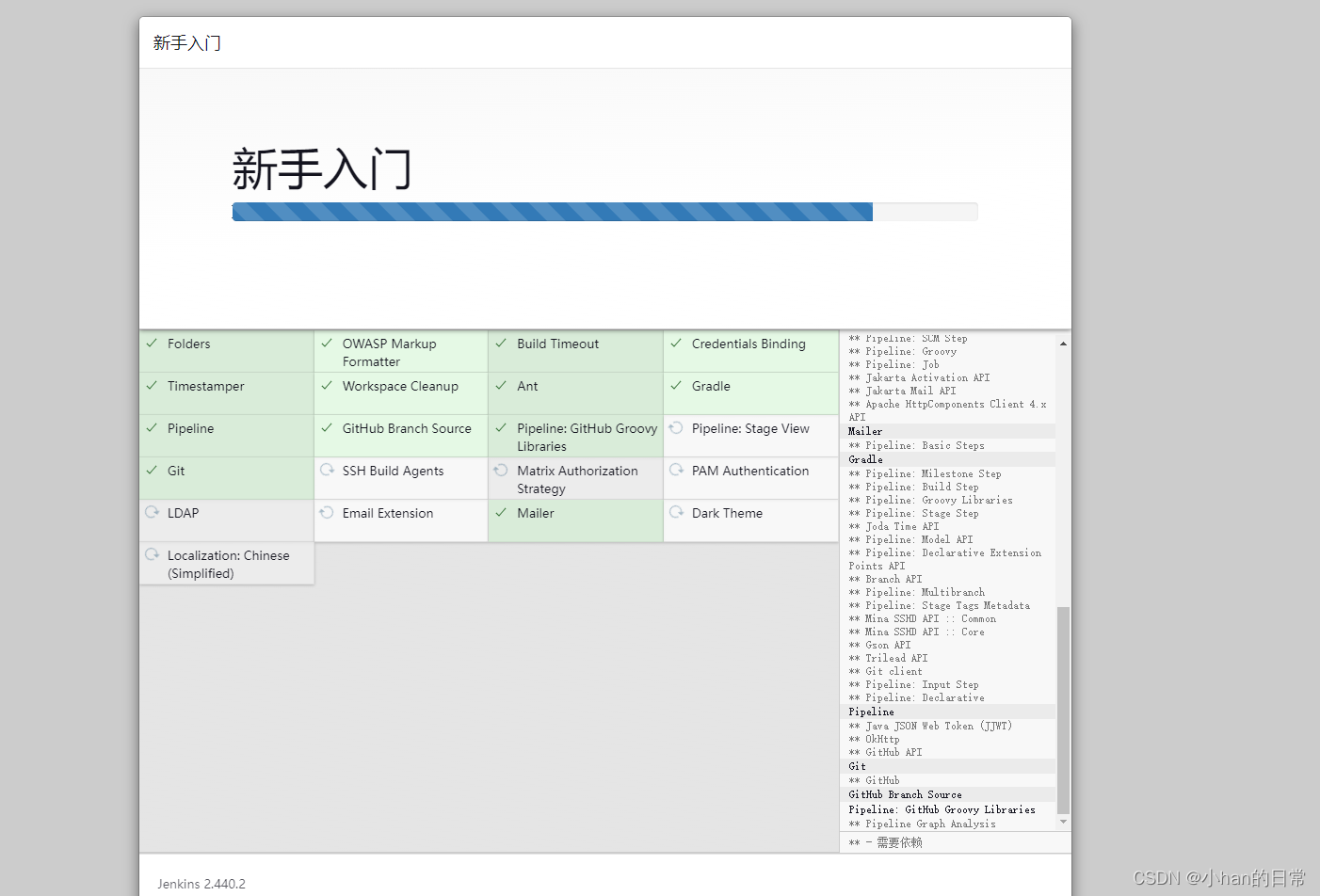Click the checkmark icon beside Workspace Cleanup
Screen dimensions: 1320x896
click(327, 386)
